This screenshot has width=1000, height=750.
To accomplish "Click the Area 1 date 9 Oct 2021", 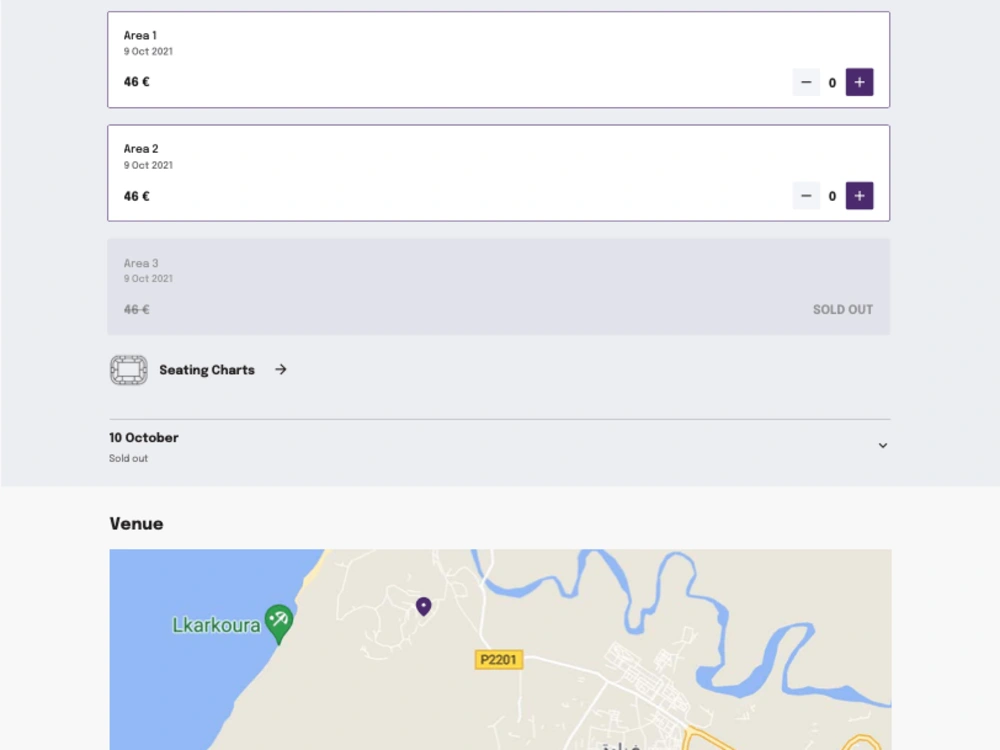I will (x=148, y=52).
